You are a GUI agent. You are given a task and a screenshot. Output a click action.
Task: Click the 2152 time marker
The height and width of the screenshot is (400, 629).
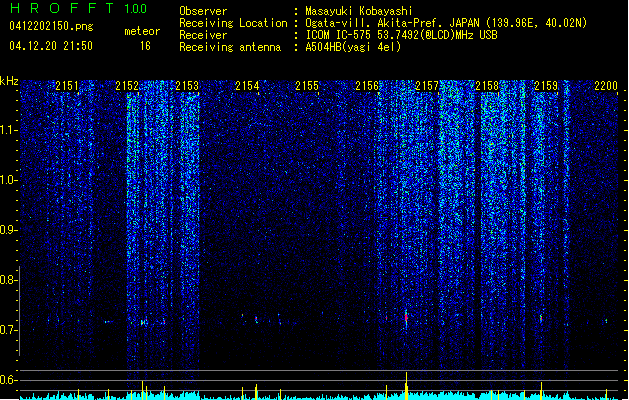127,85
